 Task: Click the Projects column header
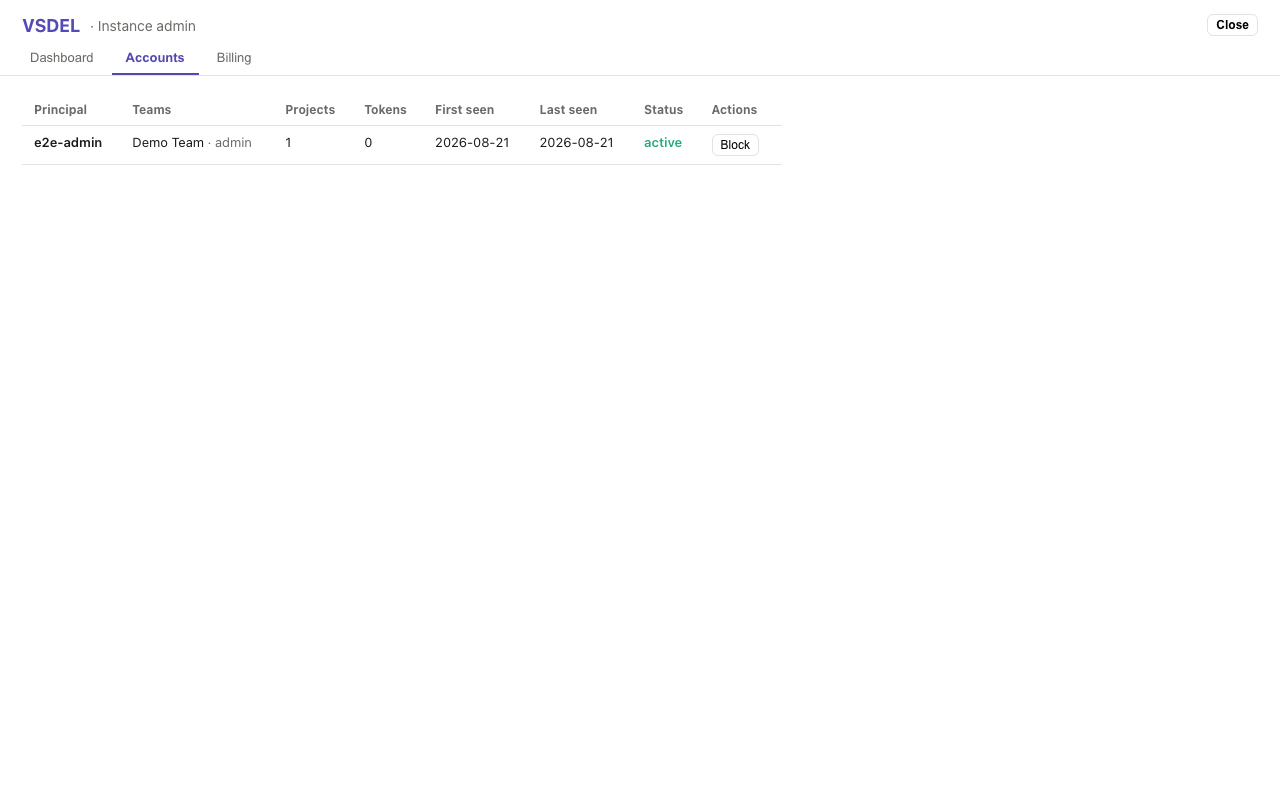click(310, 110)
